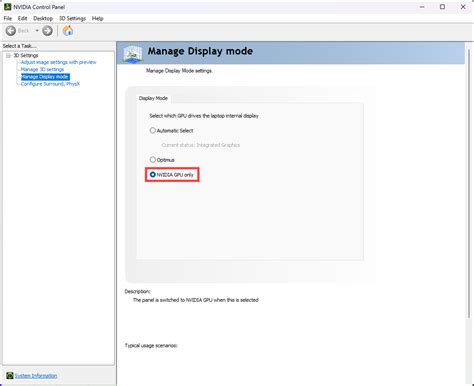Image resolution: width=474 pixels, height=386 pixels.
Task: Maximize the NVIDIA Control Panel window
Action: (x=442, y=7)
